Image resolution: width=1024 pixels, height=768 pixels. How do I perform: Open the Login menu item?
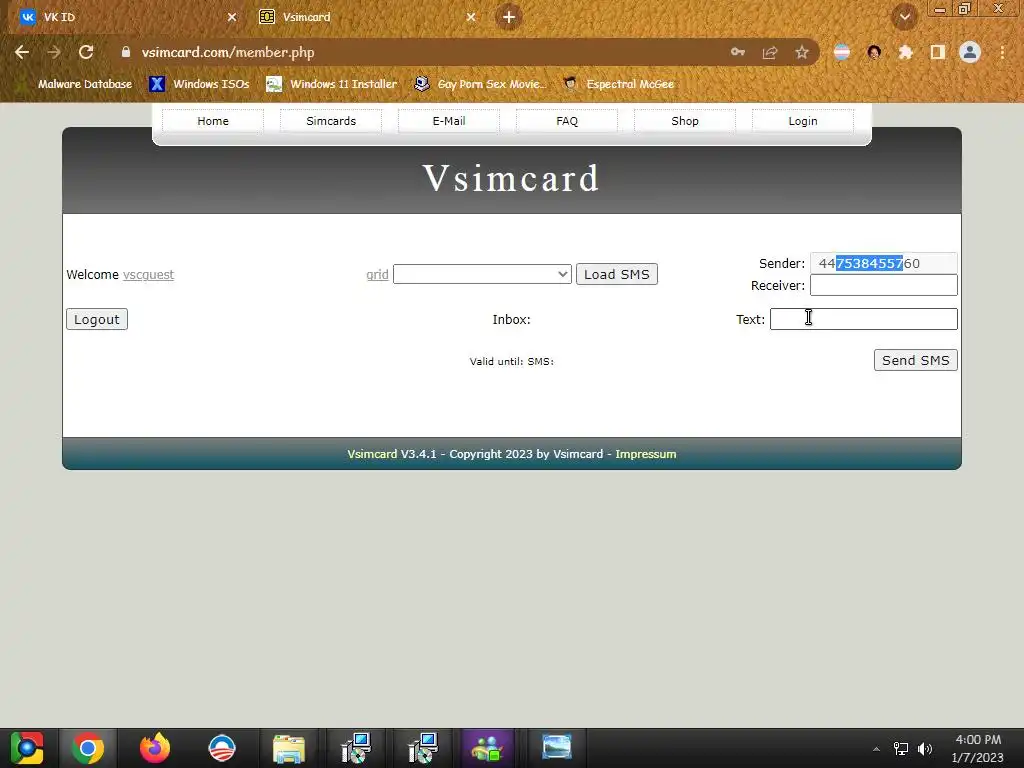pos(803,121)
